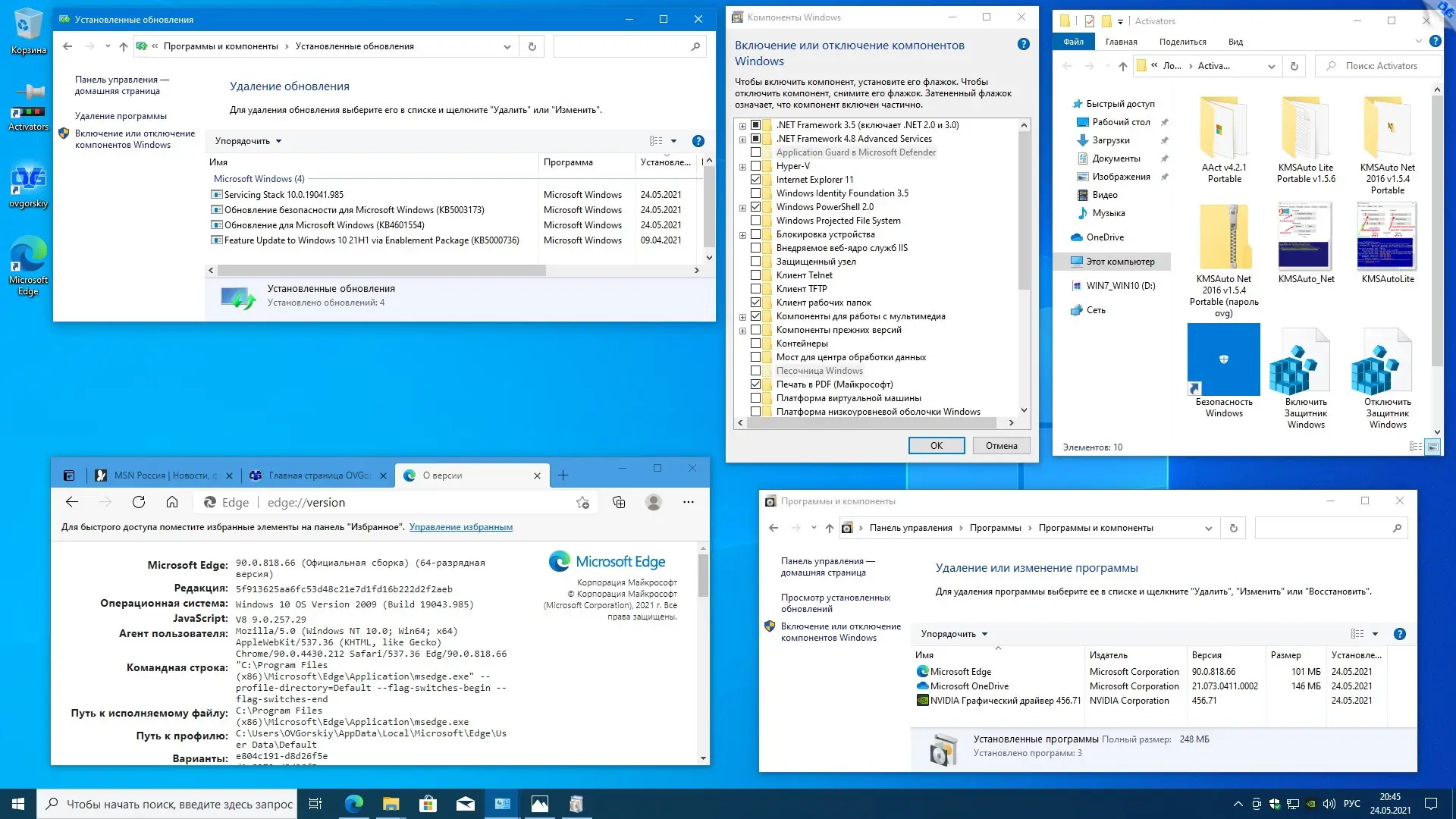
Task: Click Управление избранным link in Edge
Action: pos(460,527)
